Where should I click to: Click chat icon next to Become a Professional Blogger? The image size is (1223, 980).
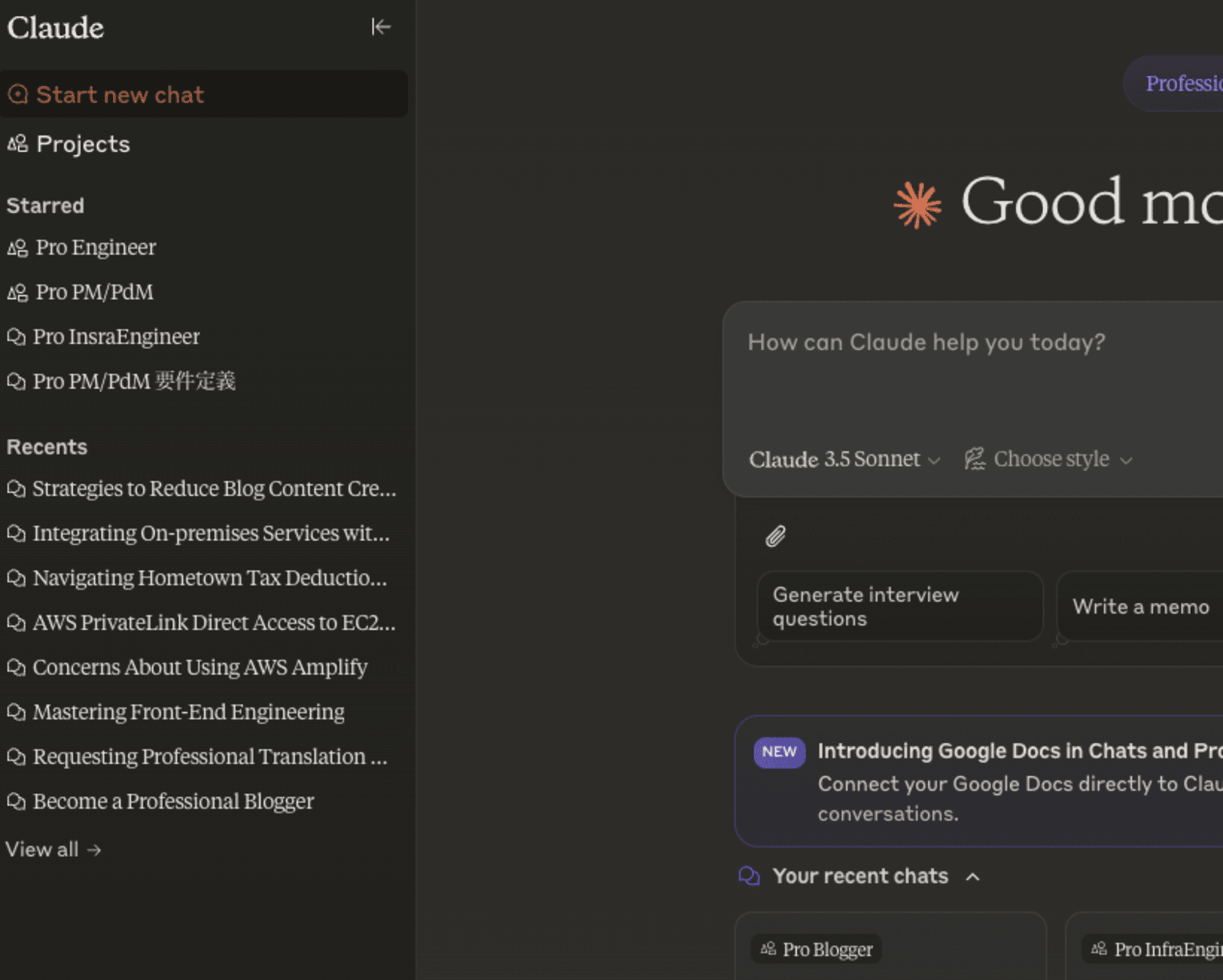pos(17,801)
